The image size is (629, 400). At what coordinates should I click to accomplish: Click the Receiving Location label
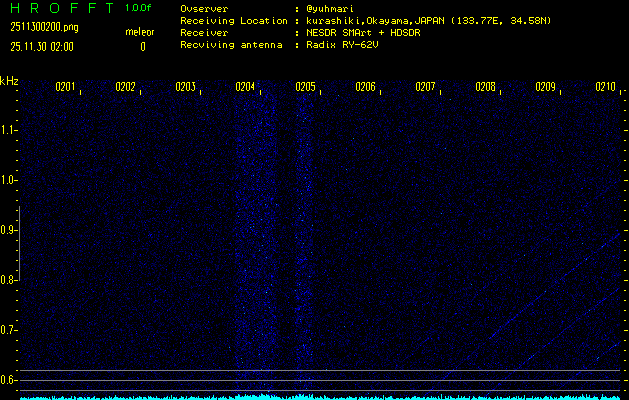234,21
